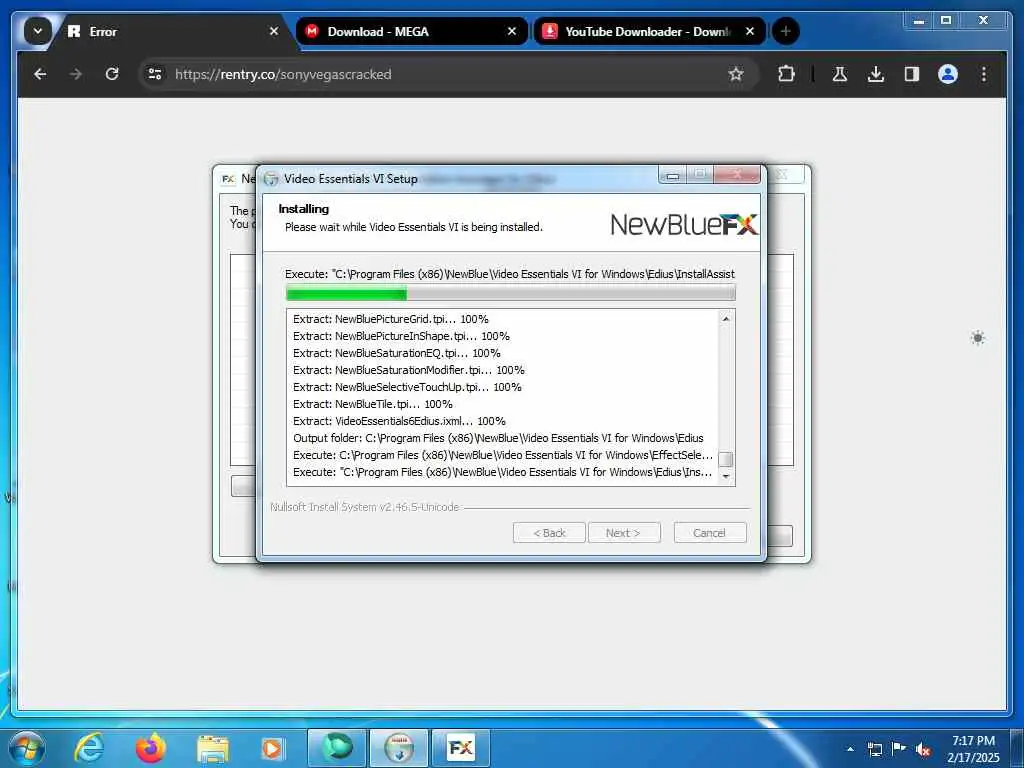Show browser downloads
Viewport: 1024px width, 768px height.
coord(876,74)
